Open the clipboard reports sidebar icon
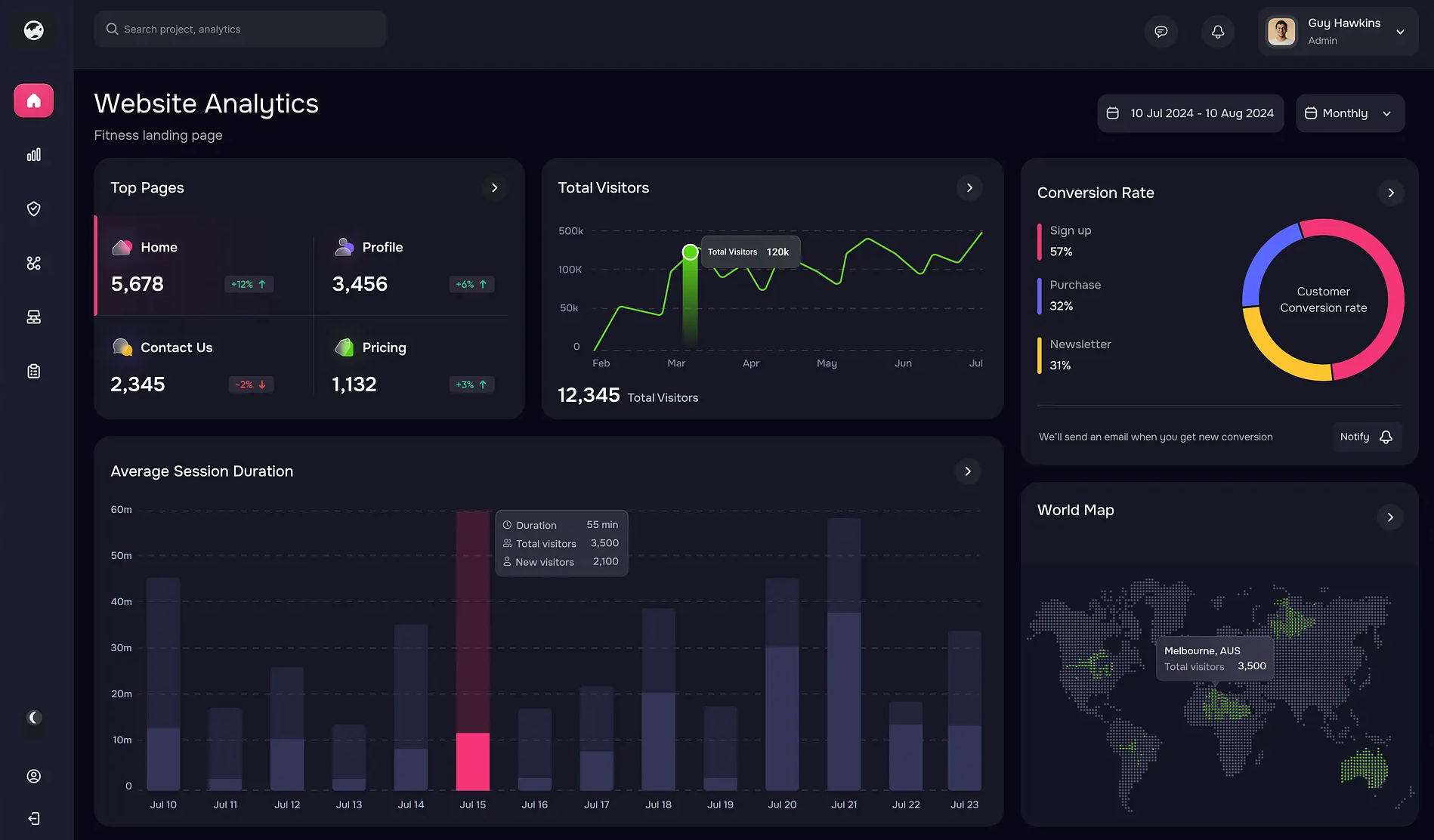 coord(34,371)
